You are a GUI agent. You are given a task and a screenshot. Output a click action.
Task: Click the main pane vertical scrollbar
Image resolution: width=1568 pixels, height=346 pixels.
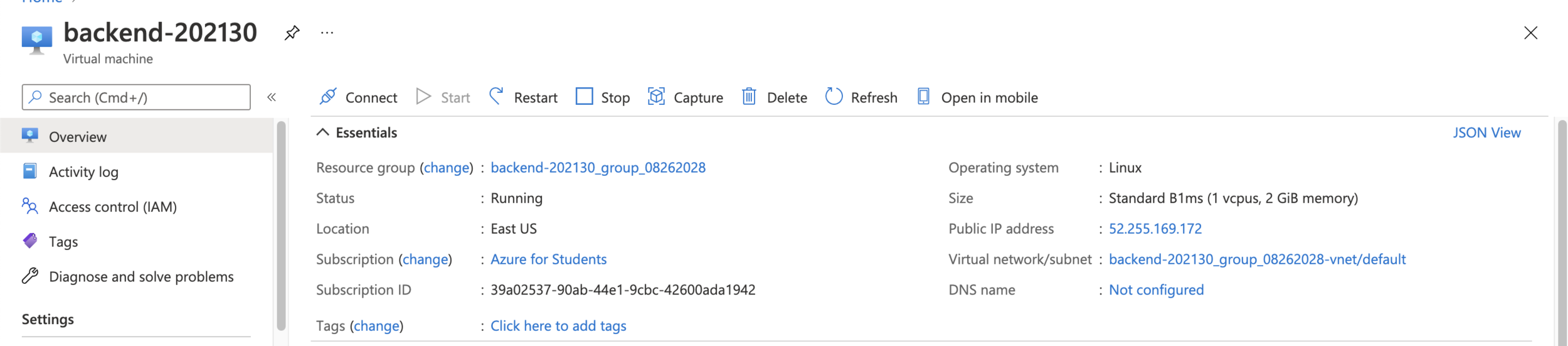point(1562,232)
